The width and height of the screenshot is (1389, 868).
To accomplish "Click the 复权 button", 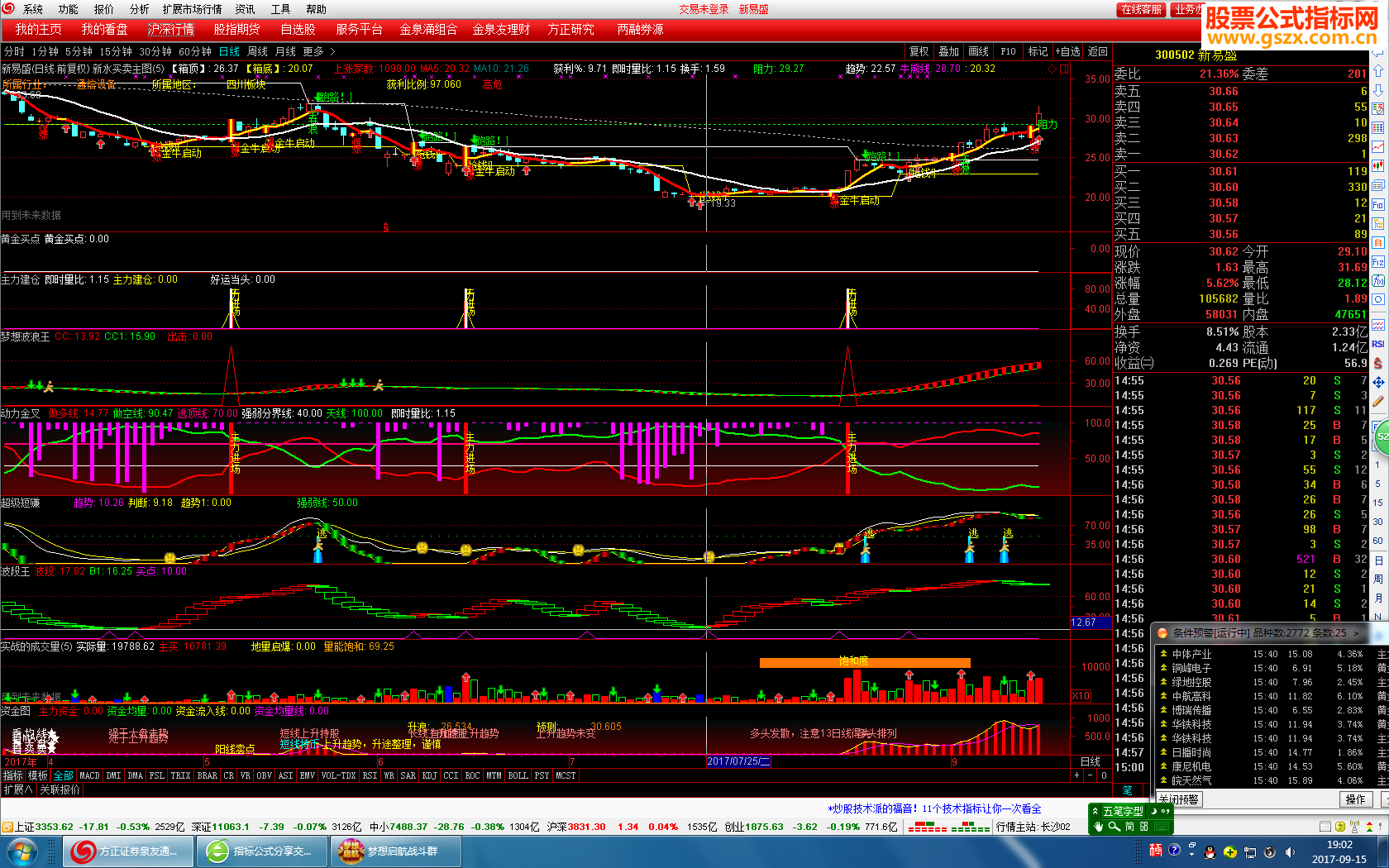I will pos(919,51).
